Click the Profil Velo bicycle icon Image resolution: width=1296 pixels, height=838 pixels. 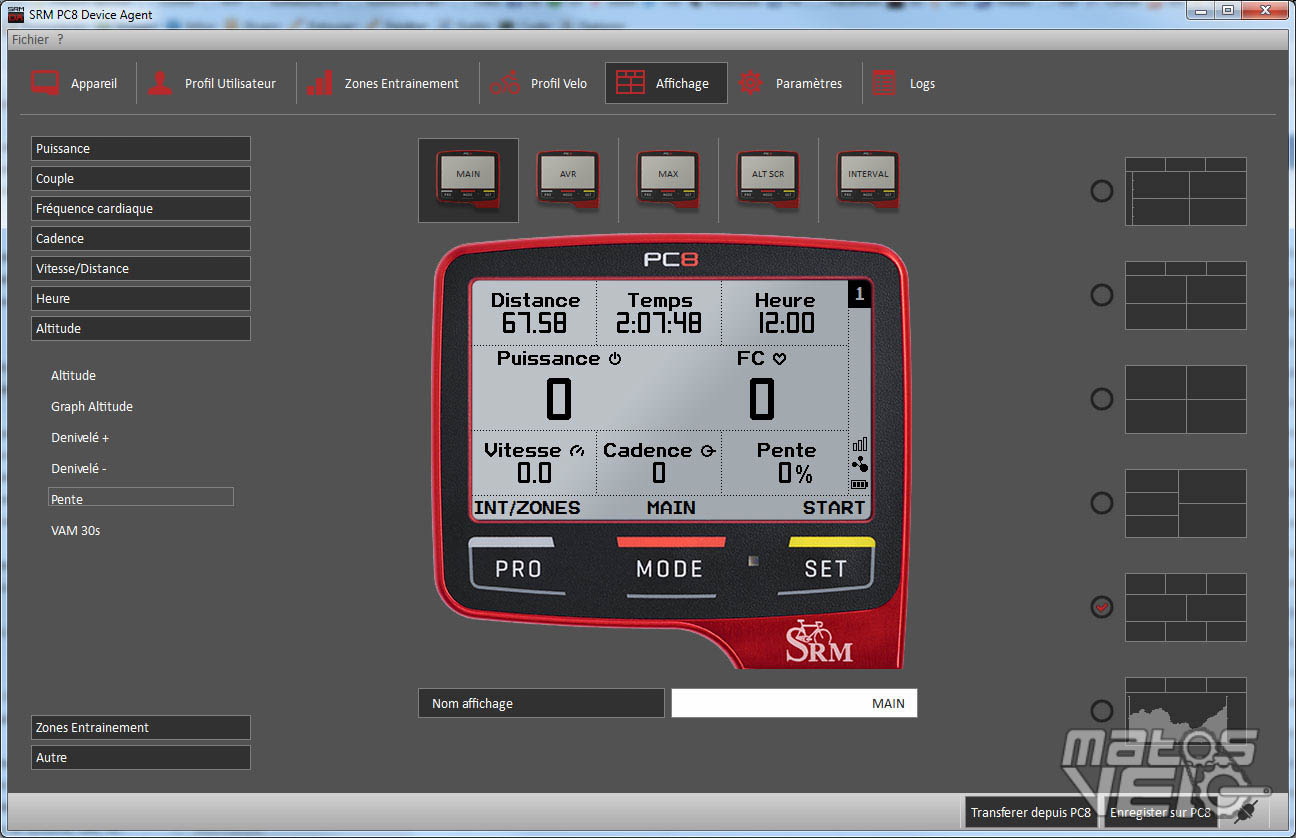[x=505, y=83]
